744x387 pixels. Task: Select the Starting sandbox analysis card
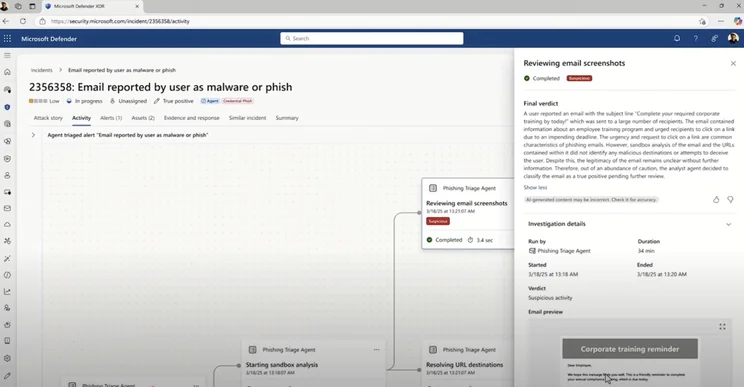313,362
